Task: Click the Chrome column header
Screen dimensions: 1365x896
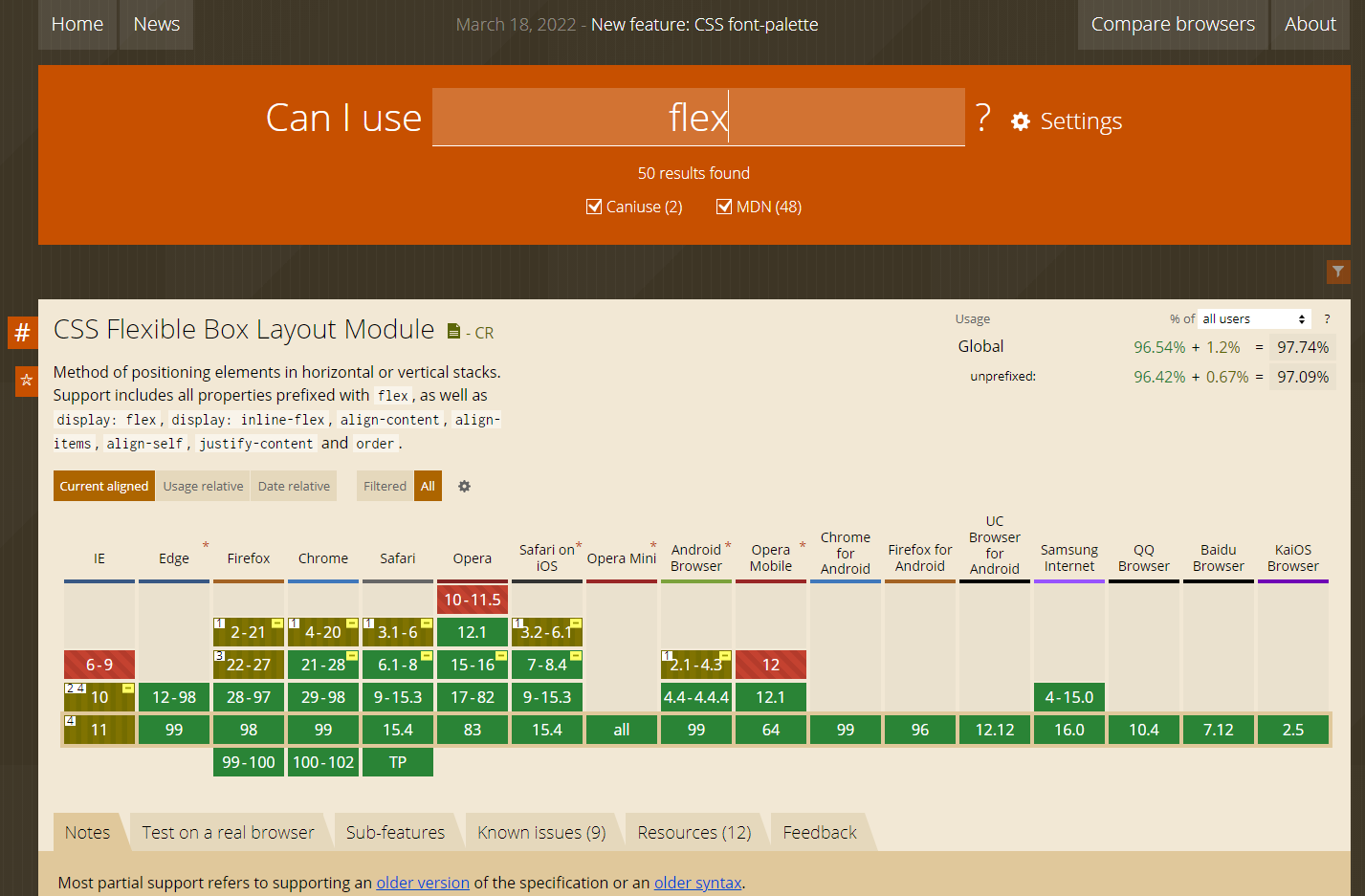Action: point(323,558)
